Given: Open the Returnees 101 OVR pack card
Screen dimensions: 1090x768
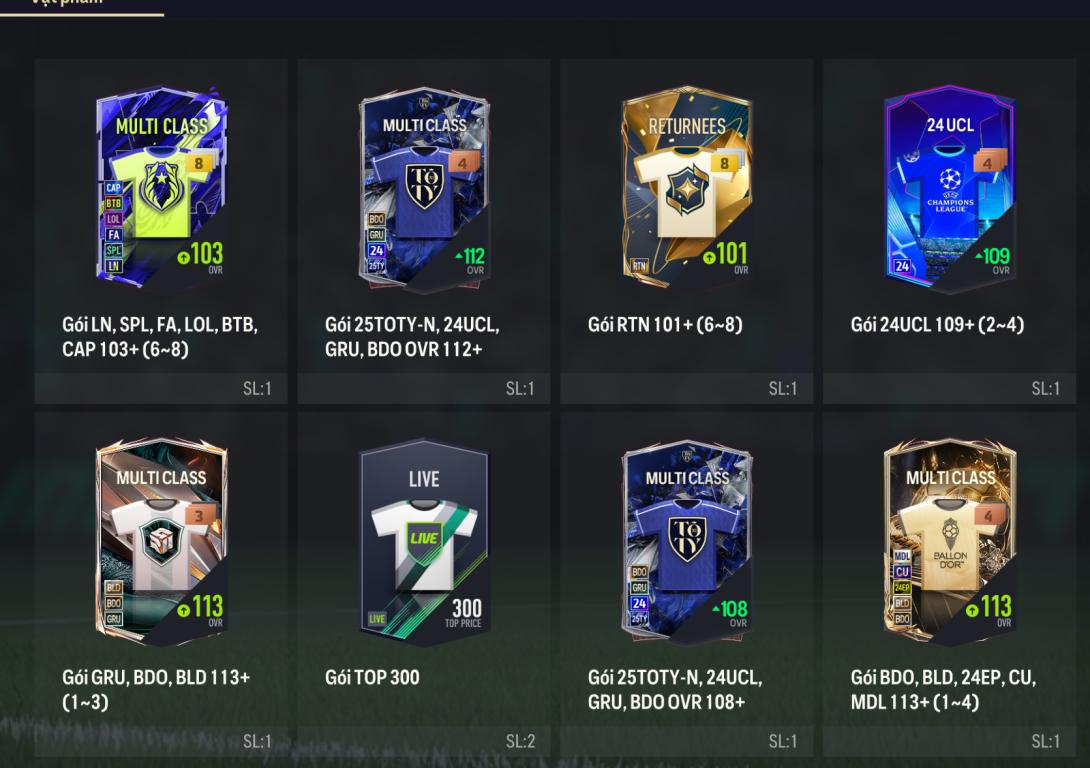Looking at the screenshot, I should point(687,186).
